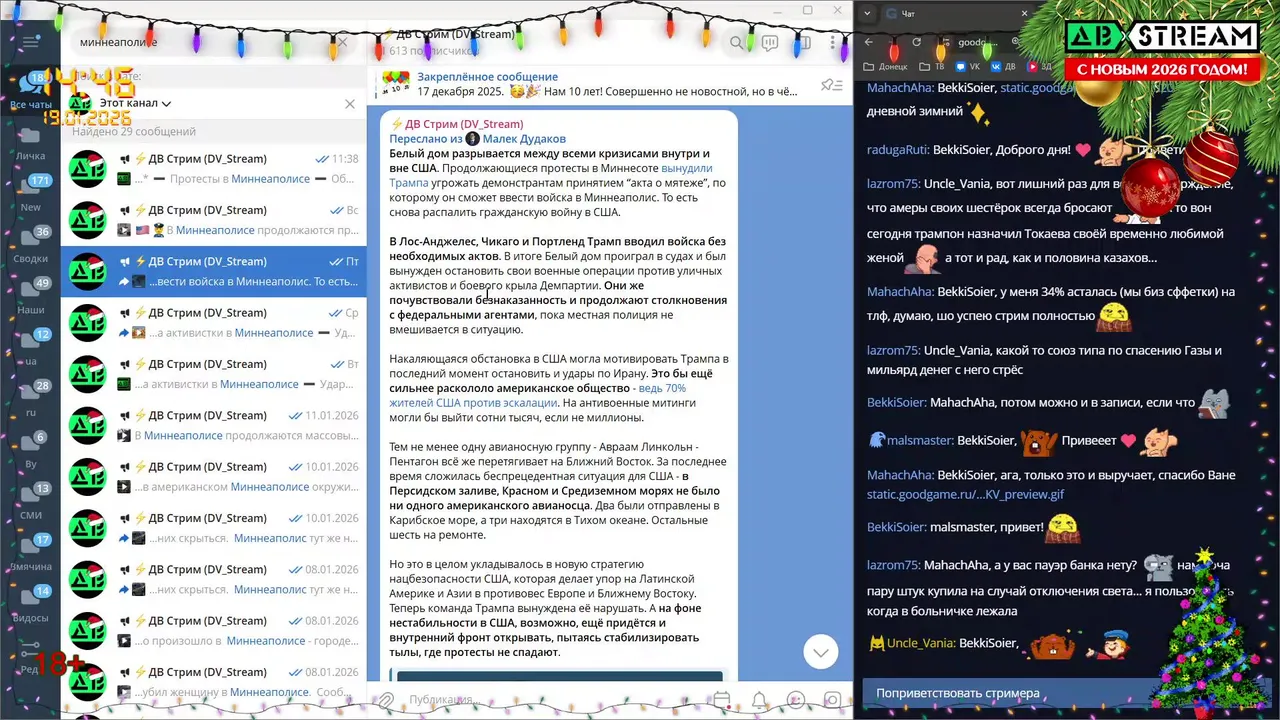Open the 'Наши' chat folder

click(x=30, y=298)
